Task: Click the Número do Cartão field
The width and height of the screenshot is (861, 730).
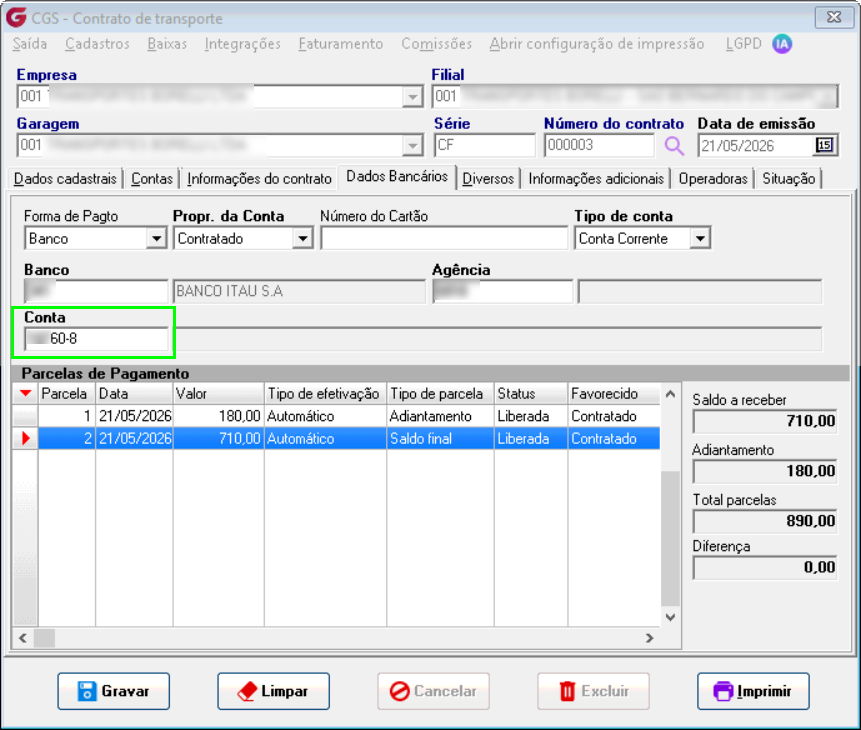Action: point(444,239)
